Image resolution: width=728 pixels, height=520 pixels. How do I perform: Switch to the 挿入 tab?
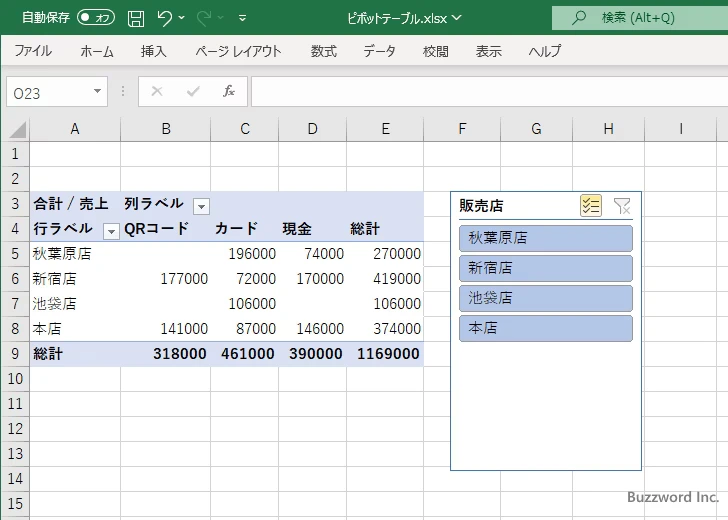(154, 51)
